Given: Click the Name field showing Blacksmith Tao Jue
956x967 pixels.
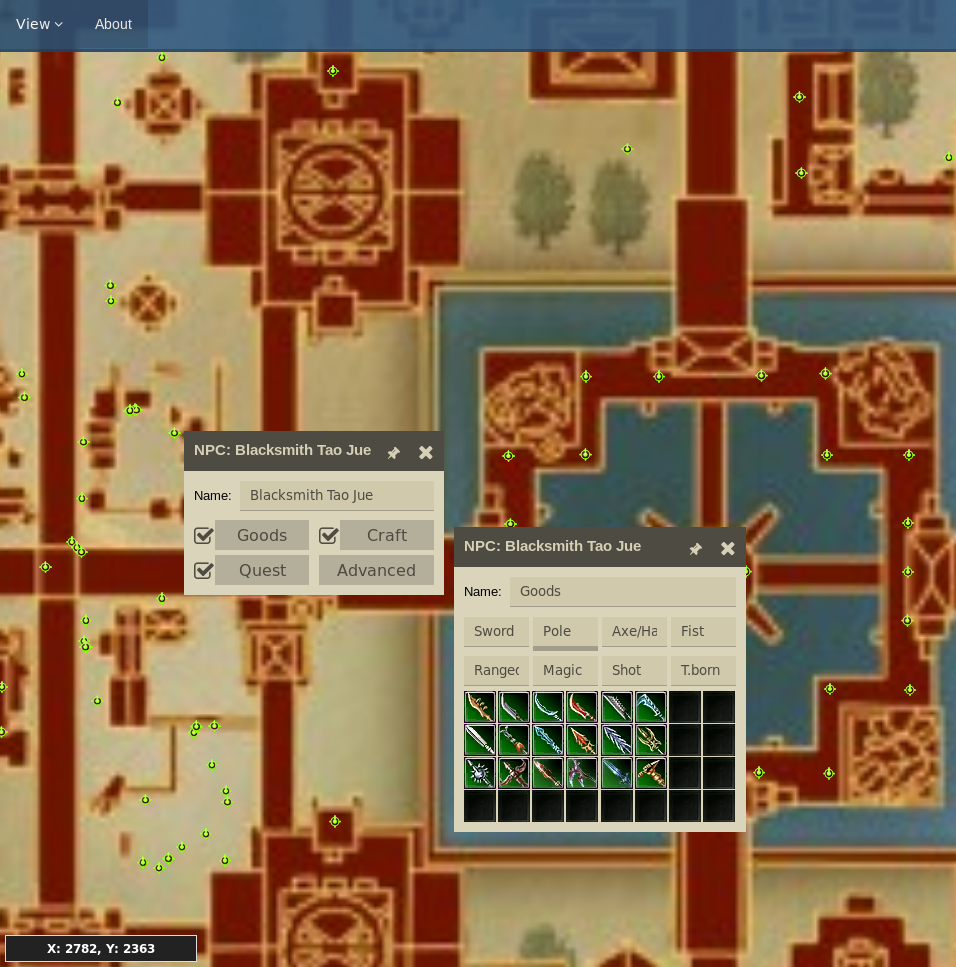Looking at the screenshot, I should point(336,495).
